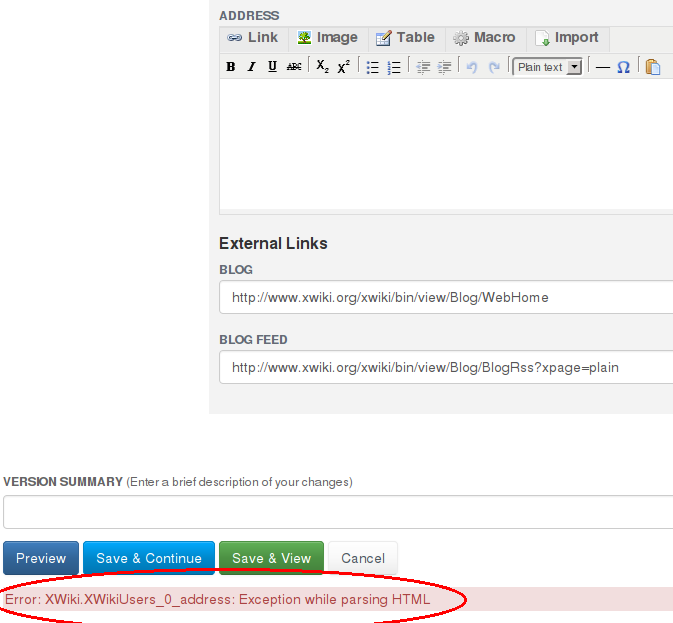
Task: Open the Table menu in the editor toolbar
Action: click(406, 38)
